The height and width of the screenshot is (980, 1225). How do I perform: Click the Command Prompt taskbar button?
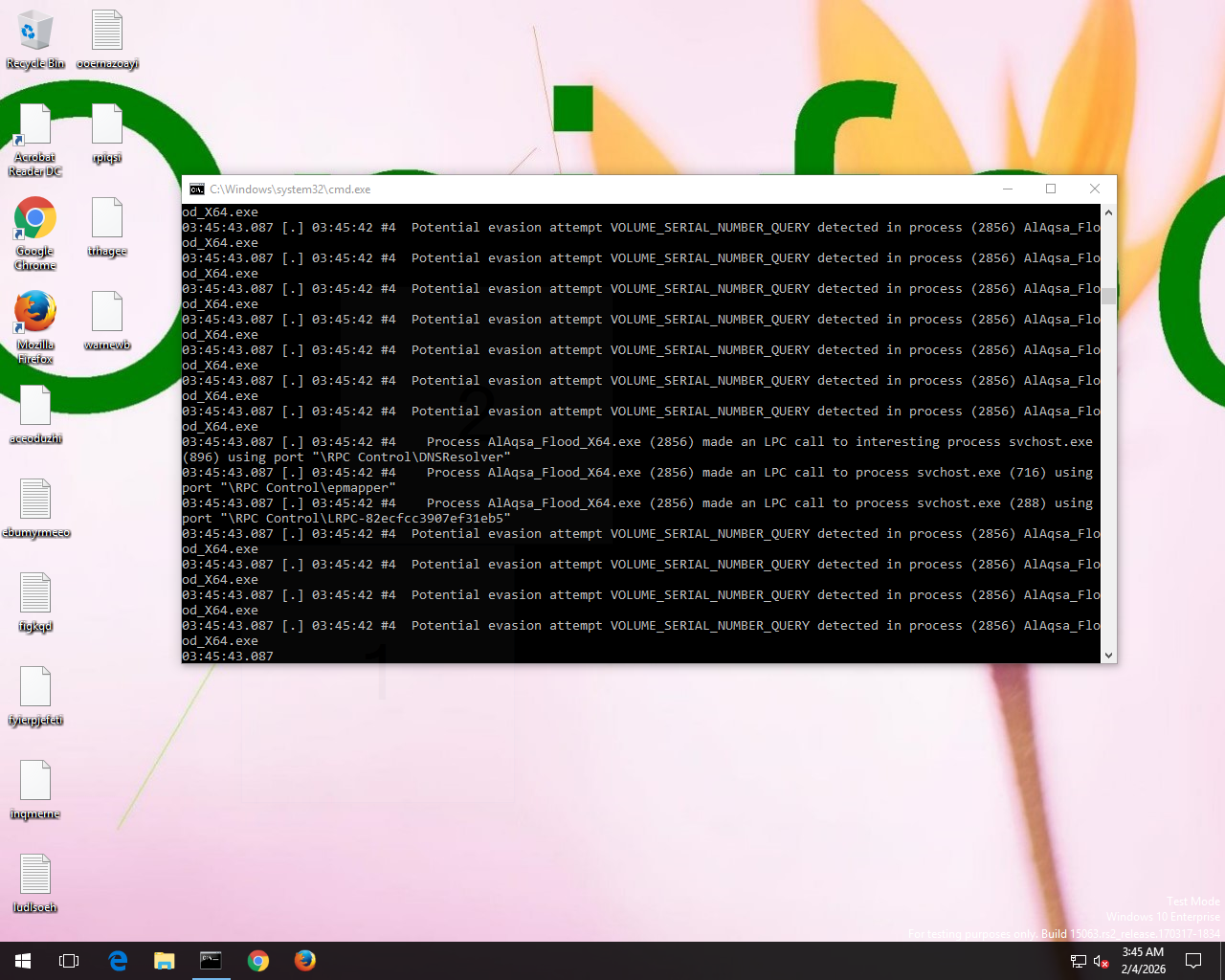click(x=211, y=961)
